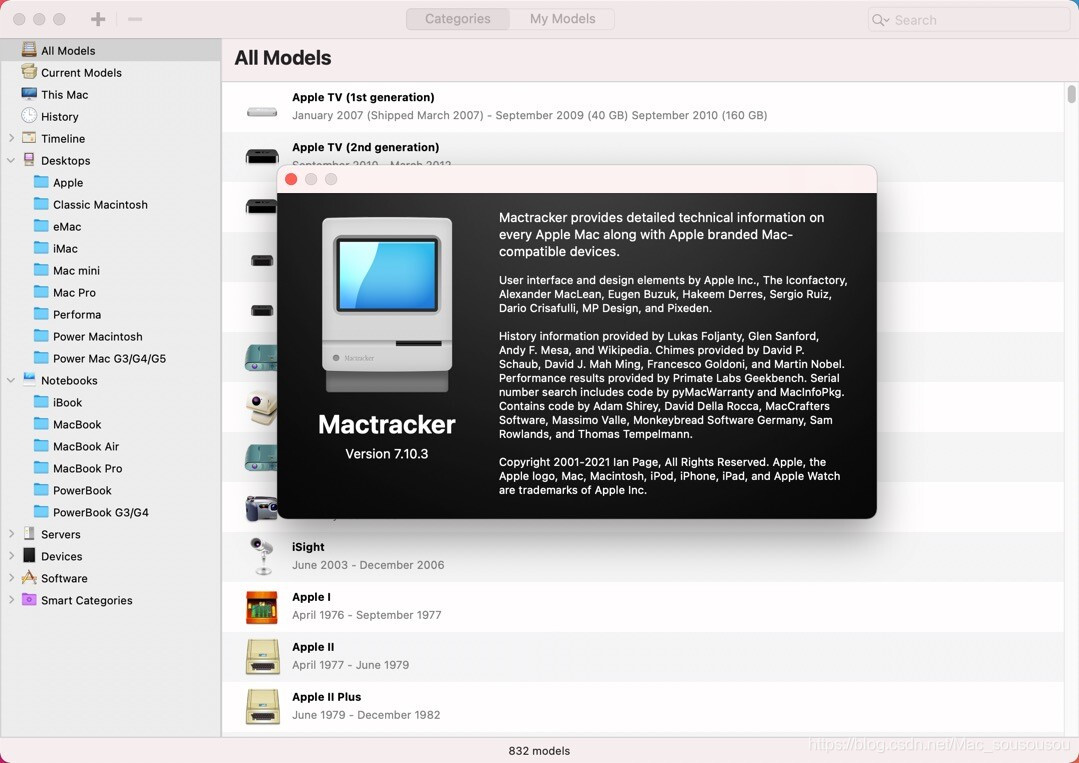
Task: Switch to the Categories tab
Action: click(x=458, y=19)
